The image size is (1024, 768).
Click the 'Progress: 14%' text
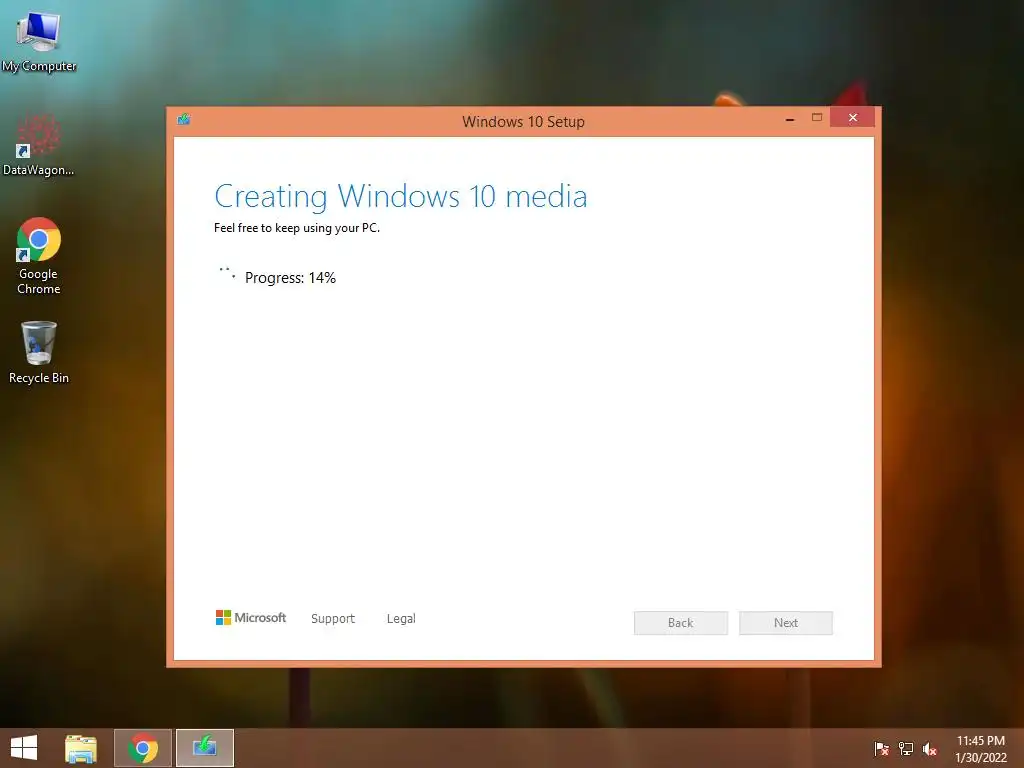coord(291,278)
